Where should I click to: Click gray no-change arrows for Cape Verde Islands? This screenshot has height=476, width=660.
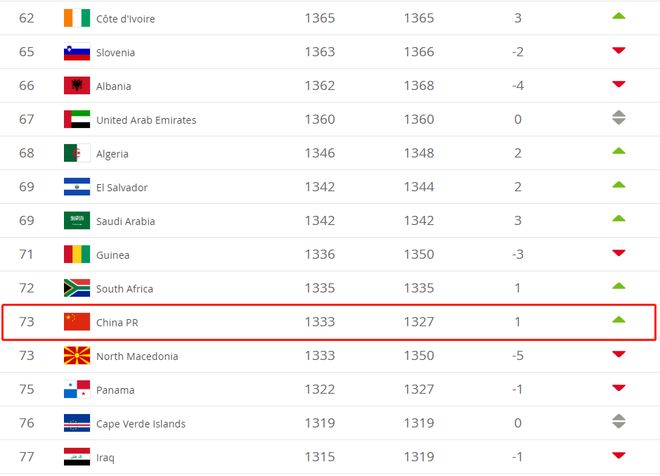(618, 421)
